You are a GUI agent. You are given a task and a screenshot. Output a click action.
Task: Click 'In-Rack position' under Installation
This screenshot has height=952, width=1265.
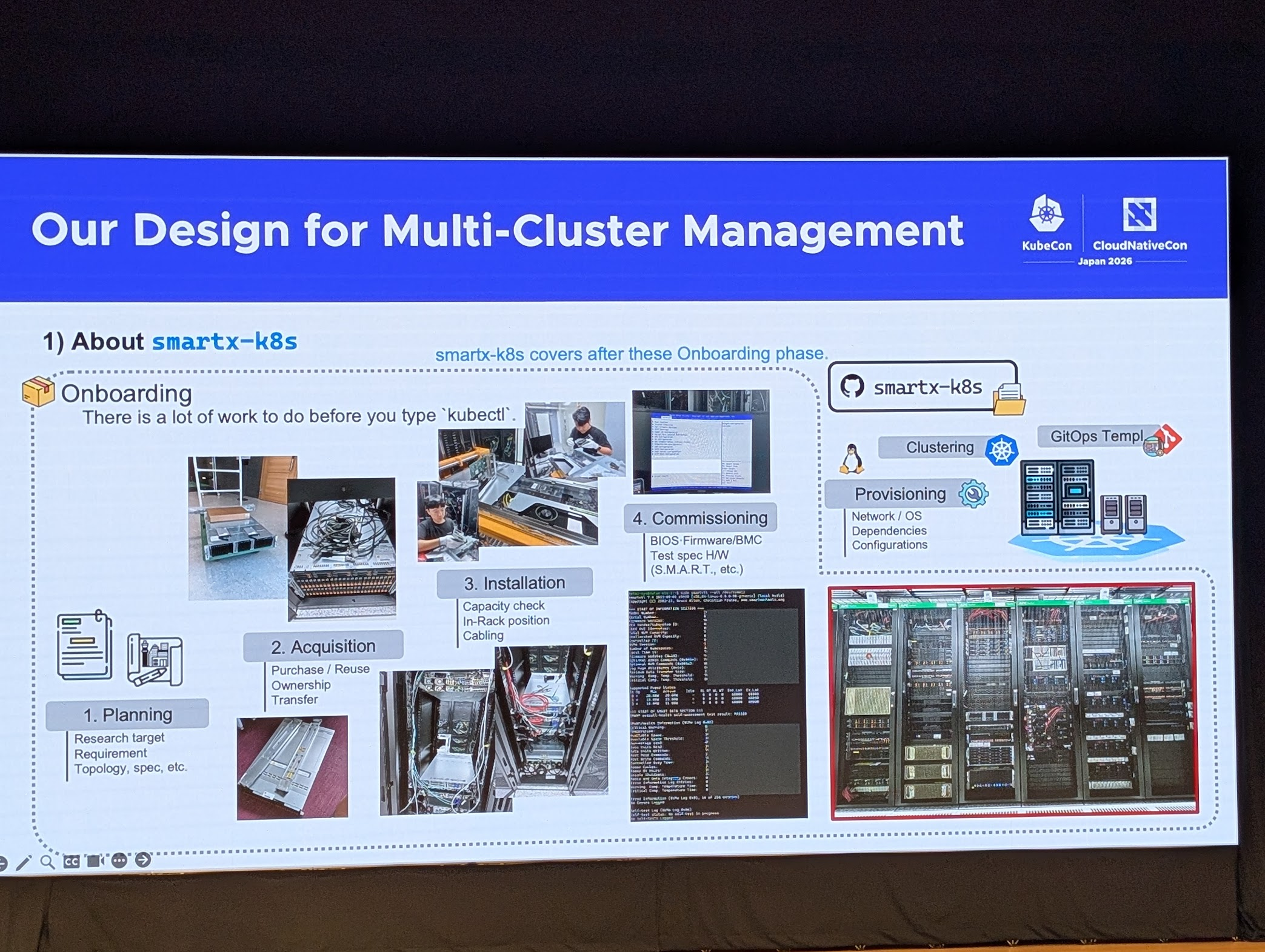pos(506,621)
